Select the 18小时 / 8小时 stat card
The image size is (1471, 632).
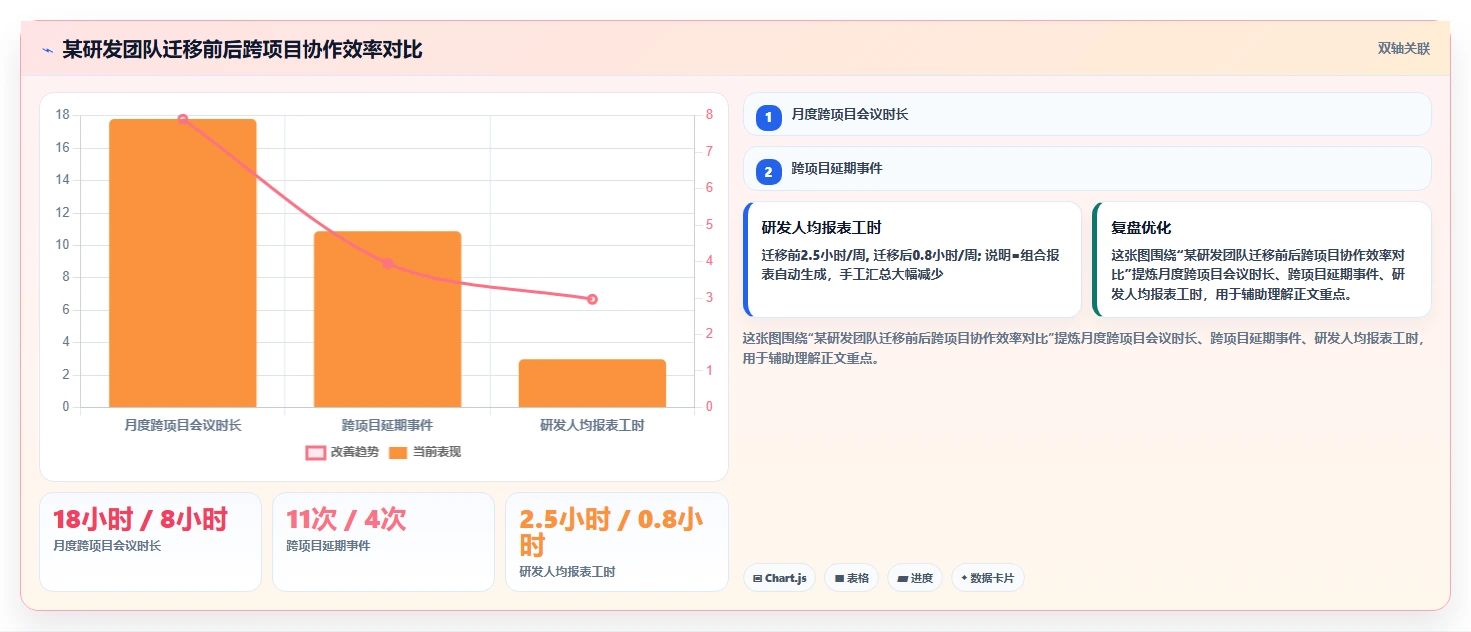click(x=150, y=541)
